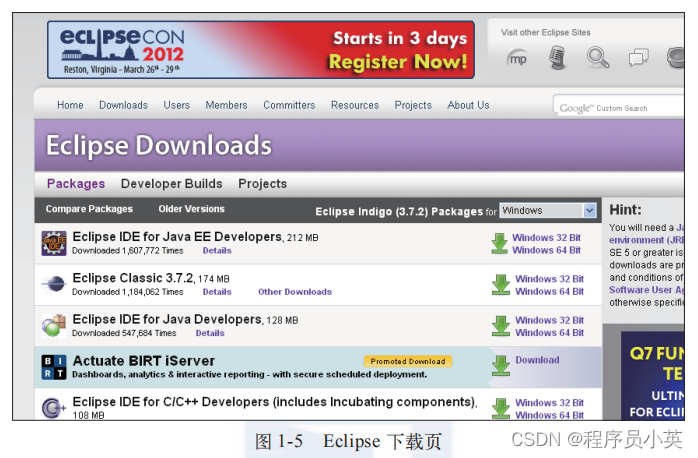Switch to the Developer Builds tab
698x458 pixels.
pyautogui.click(x=171, y=183)
